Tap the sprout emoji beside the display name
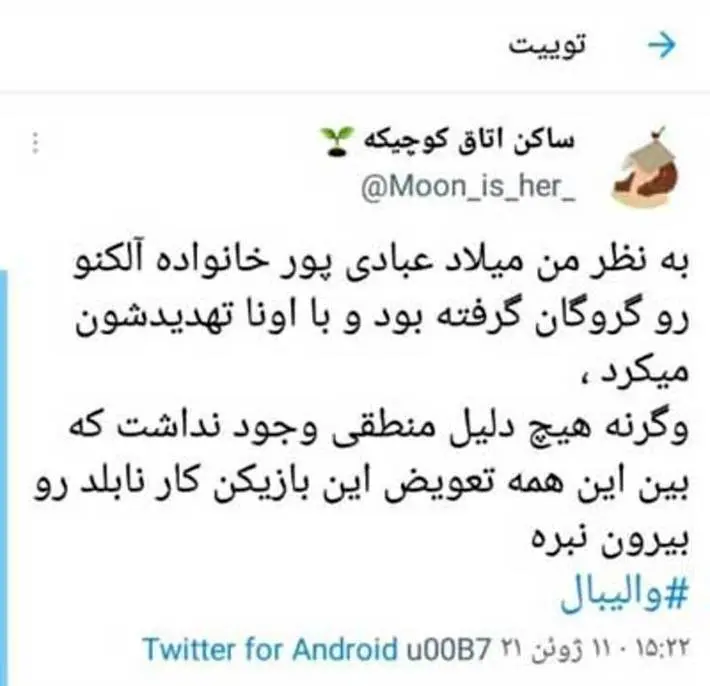Screen dimensions: 710x686 coord(337,141)
